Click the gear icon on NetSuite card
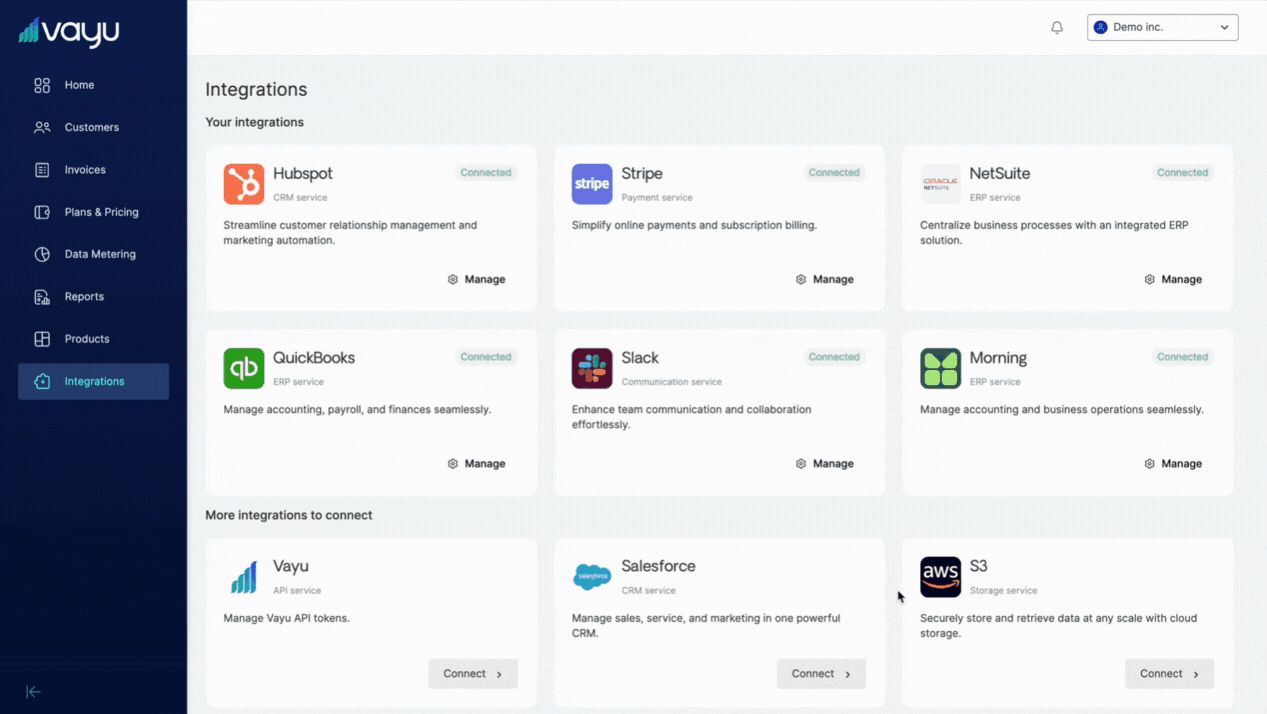Screen dimensions: 1267x714 click(x=1150, y=280)
